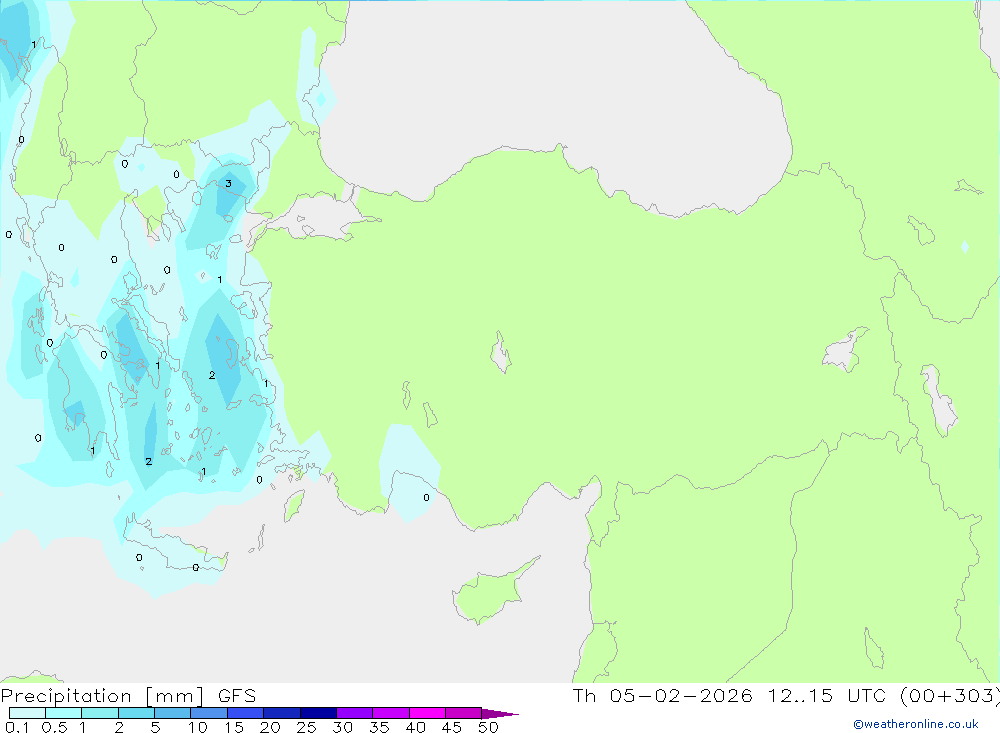
Task: Click the legend scale label "25"
Action: click(x=306, y=727)
